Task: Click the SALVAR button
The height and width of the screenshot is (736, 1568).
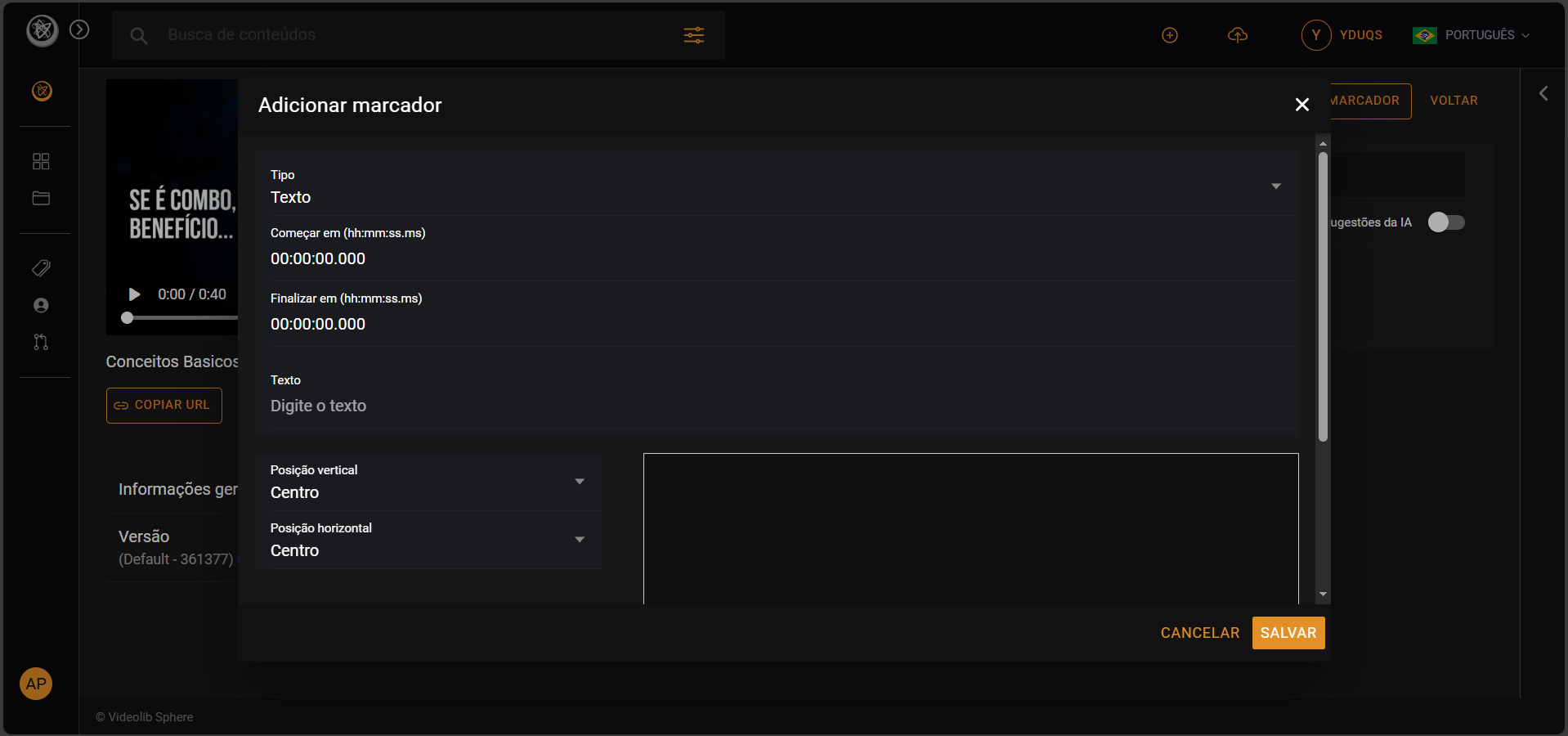Action: click(x=1288, y=632)
